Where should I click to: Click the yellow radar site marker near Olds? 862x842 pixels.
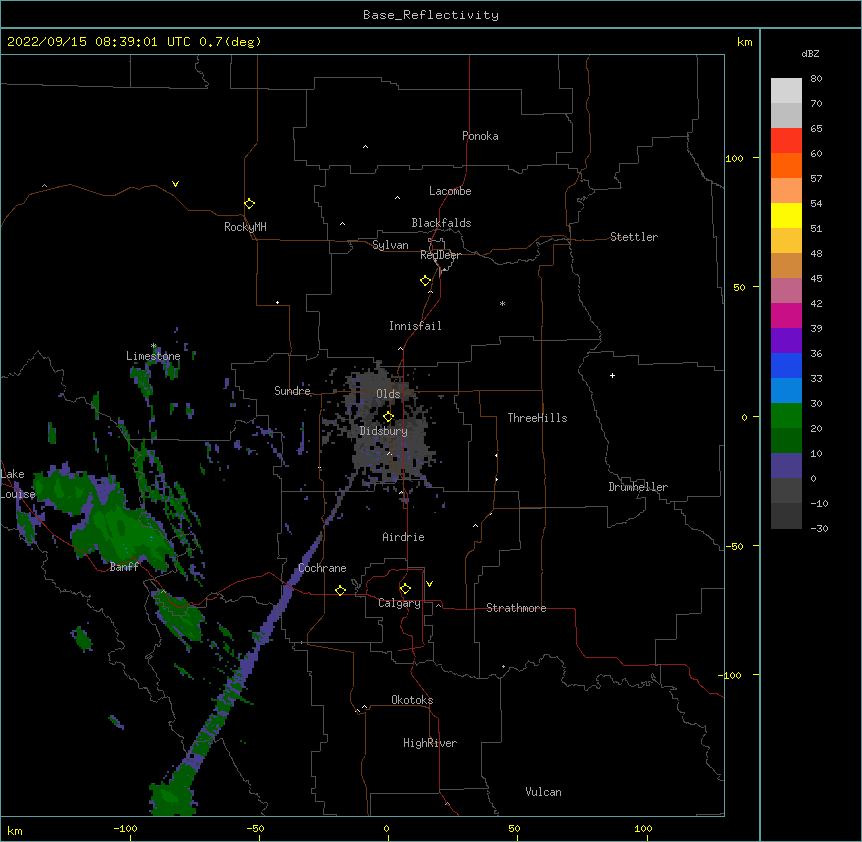[x=388, y=416]
